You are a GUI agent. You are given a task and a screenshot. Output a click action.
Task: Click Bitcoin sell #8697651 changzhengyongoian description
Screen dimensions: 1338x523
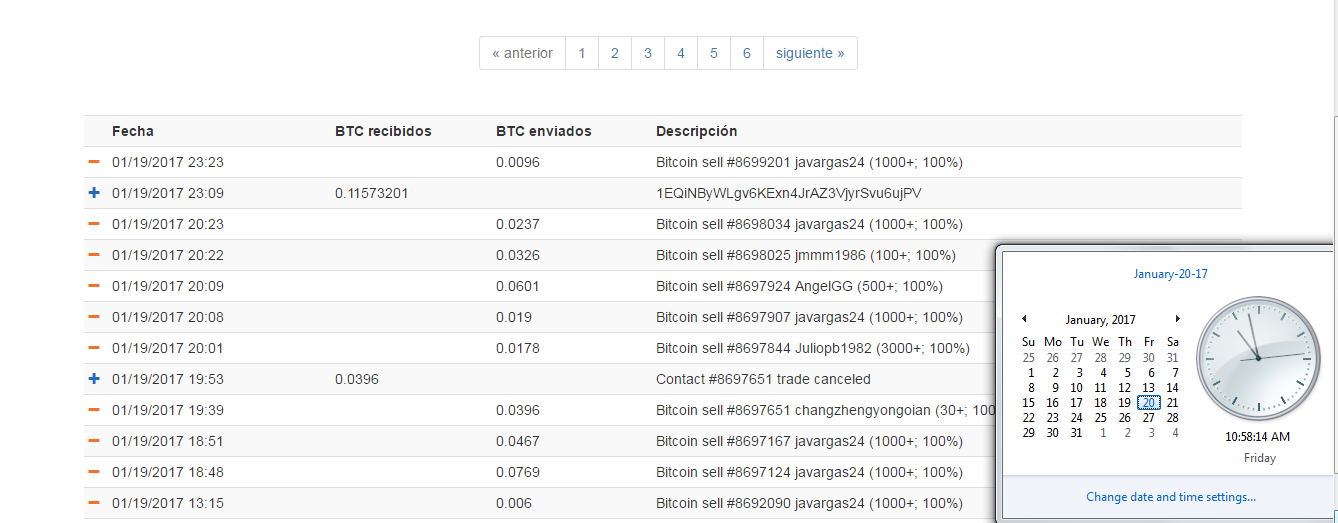(x=826, y=410)
